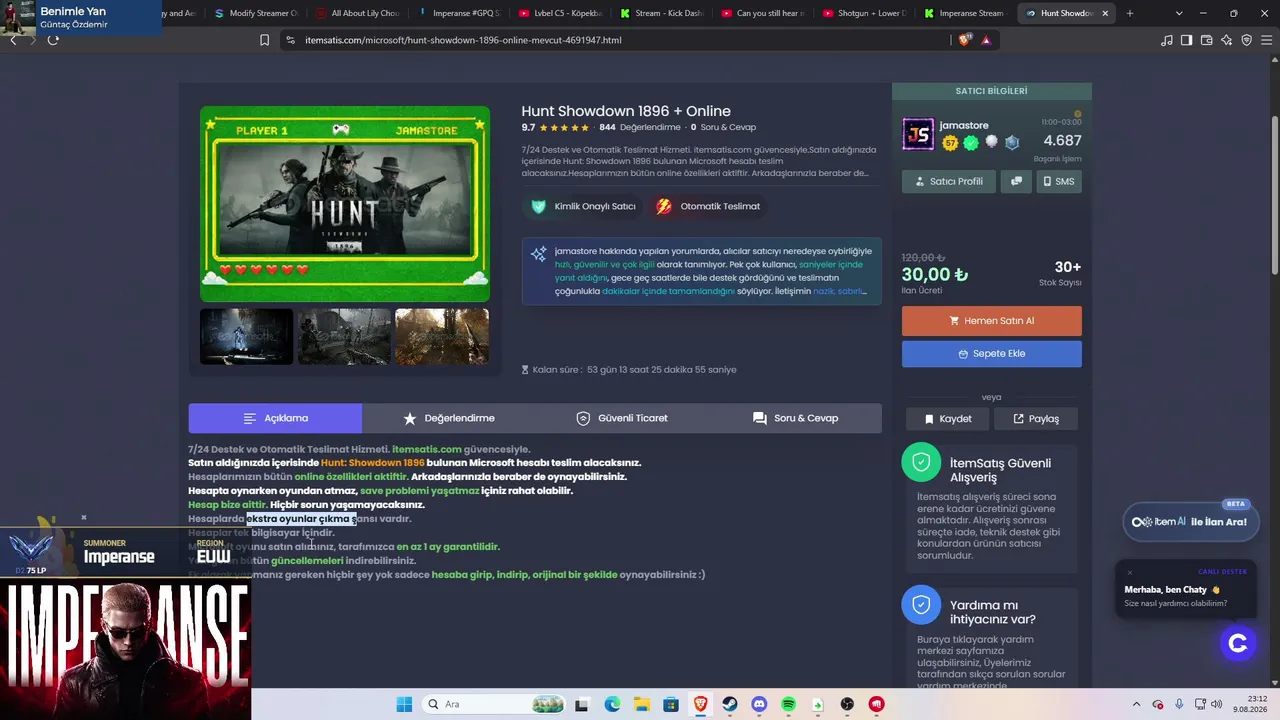Open Brave Wallet icon

[1207, 40]
